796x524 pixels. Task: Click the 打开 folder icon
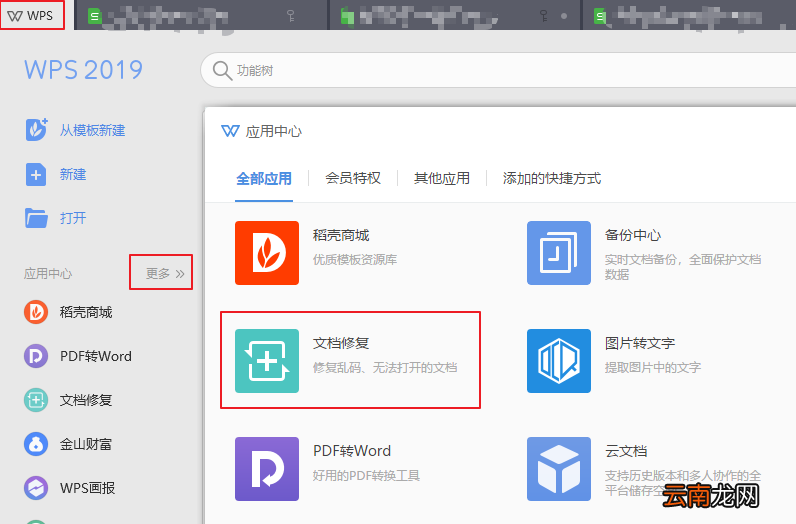[x=37, y=218]
